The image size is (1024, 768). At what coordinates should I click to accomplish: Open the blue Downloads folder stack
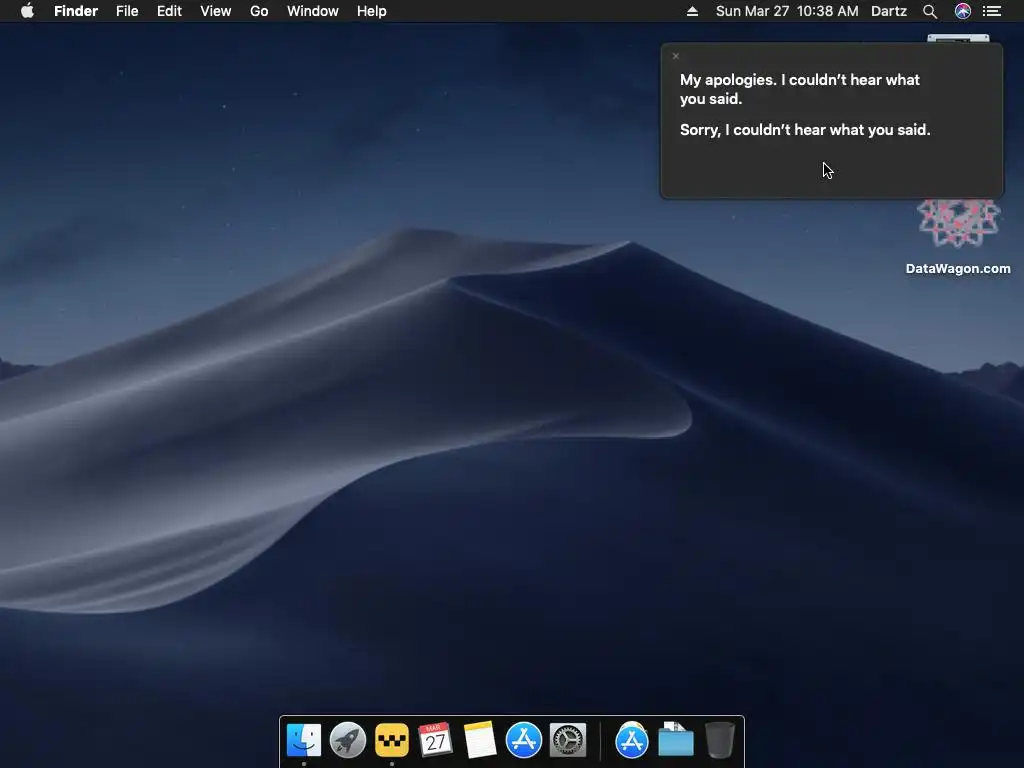(x=676, y=740)
